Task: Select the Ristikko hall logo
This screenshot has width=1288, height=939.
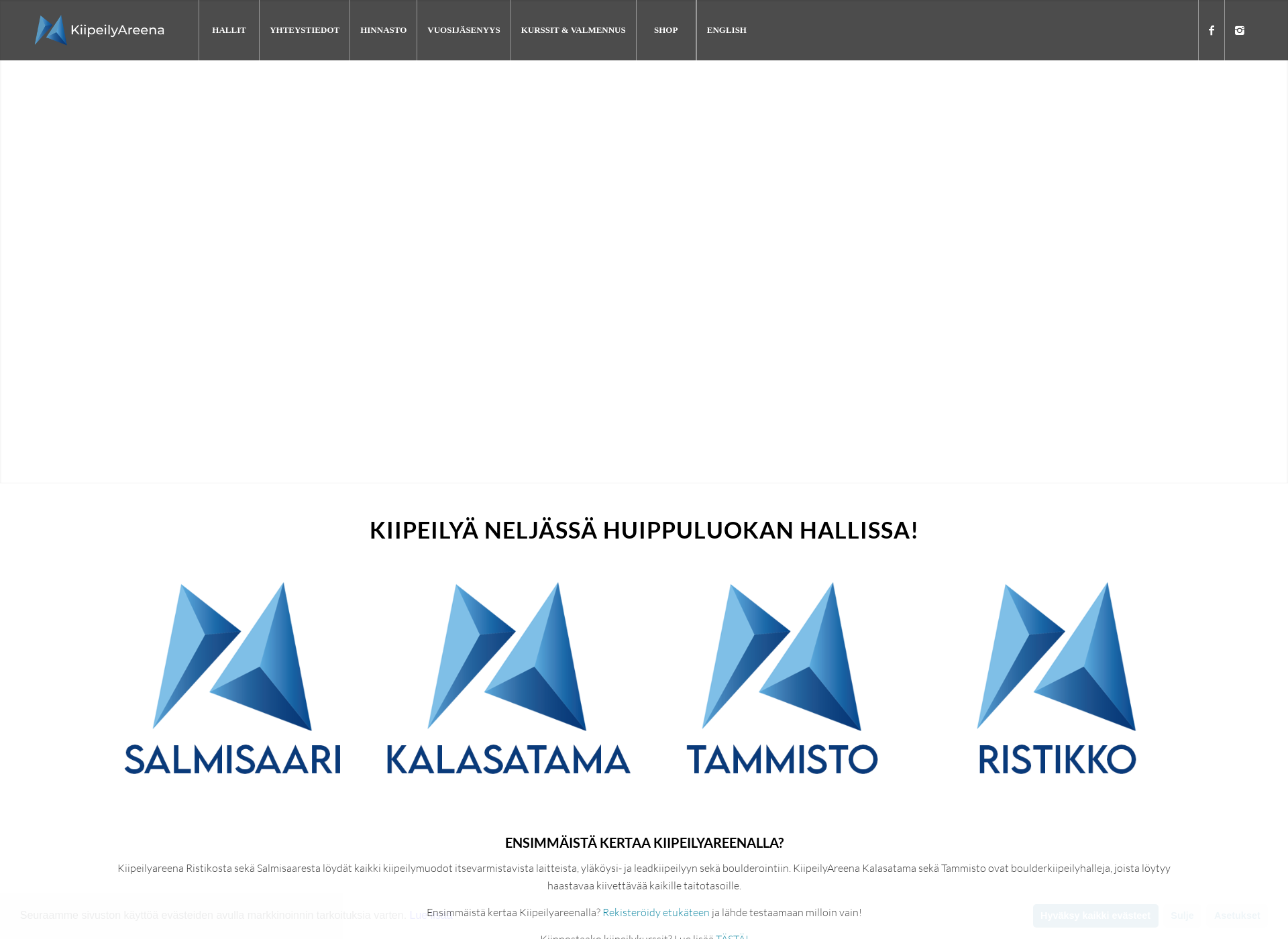Action: pyautogui.click(x=1057, y=679)
